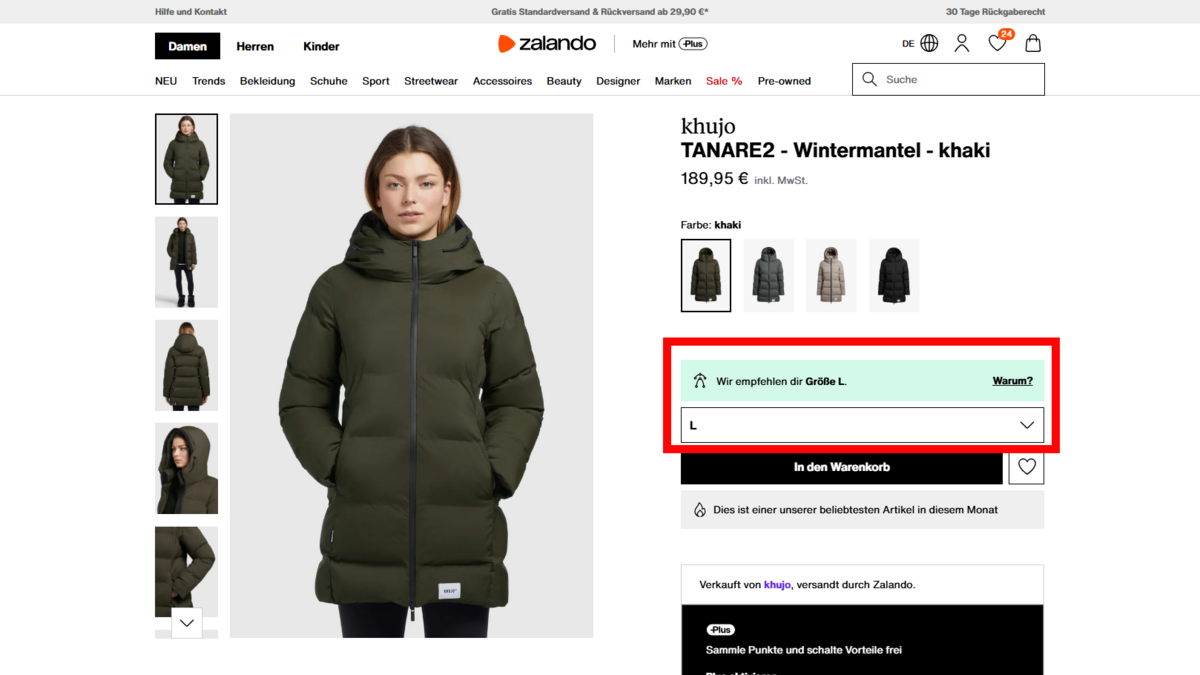Open the shopping bag icon
The image size is (1200, 675).
click(x=1033, y=44)
